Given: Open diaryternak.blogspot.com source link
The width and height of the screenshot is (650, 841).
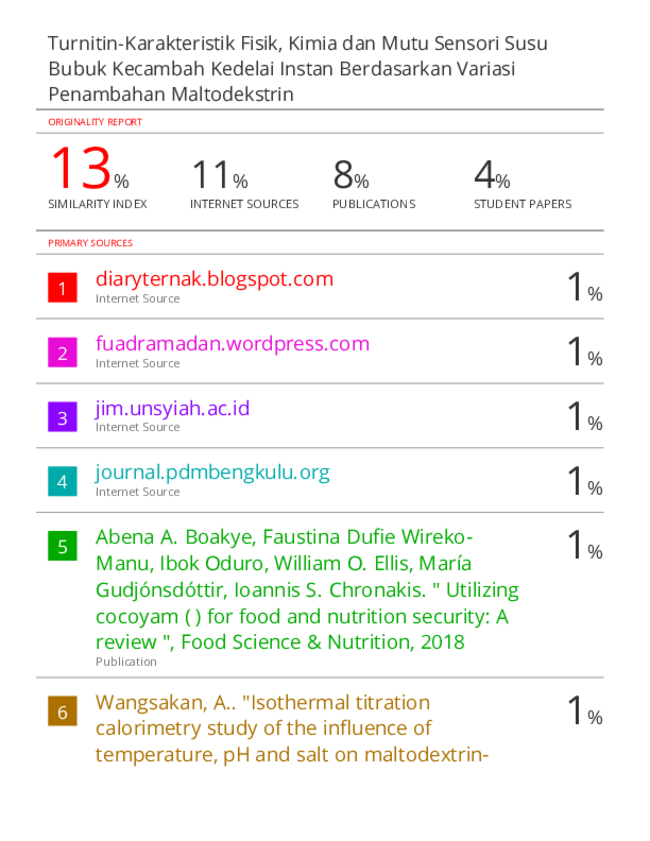Looking at the screenshot, I should coord(215,279).
